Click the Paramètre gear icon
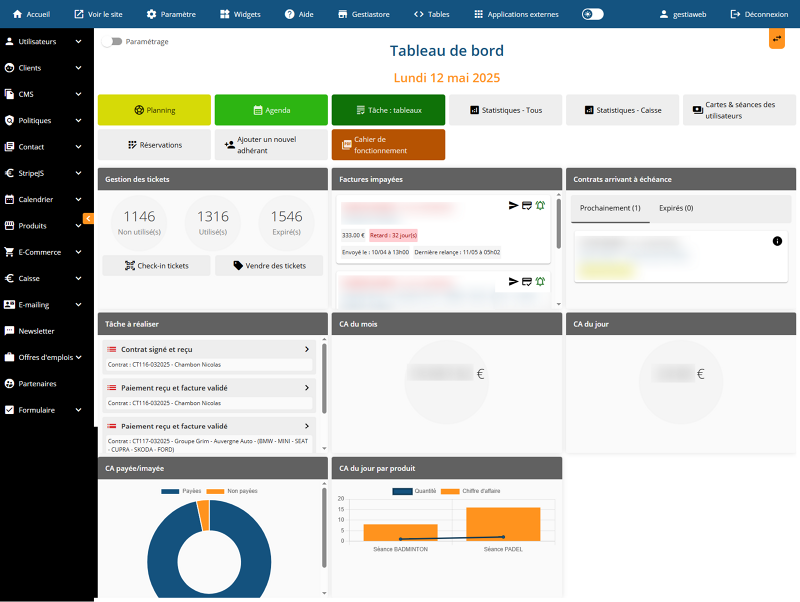 tap(152, 14)
